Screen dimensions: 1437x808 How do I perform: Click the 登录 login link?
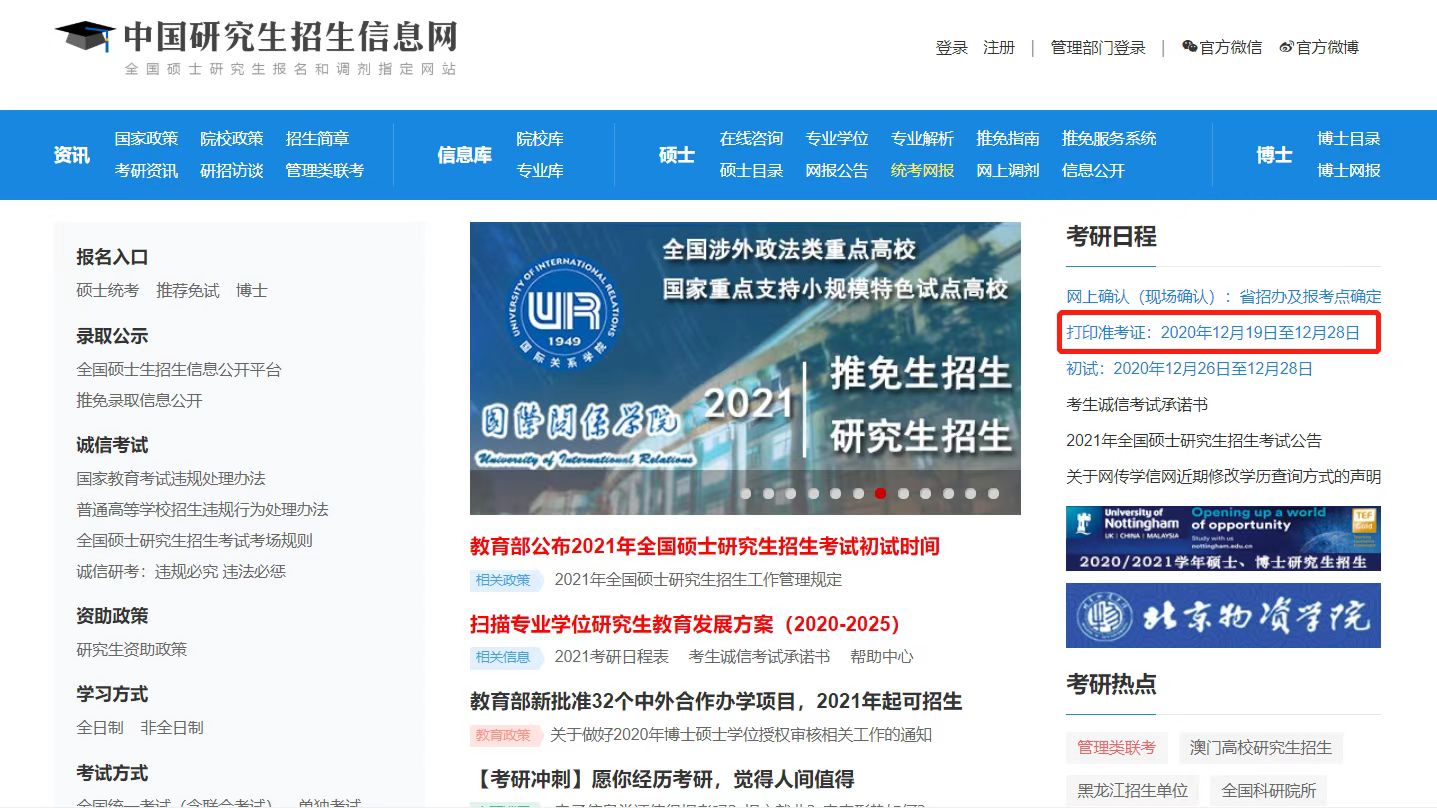951,47
